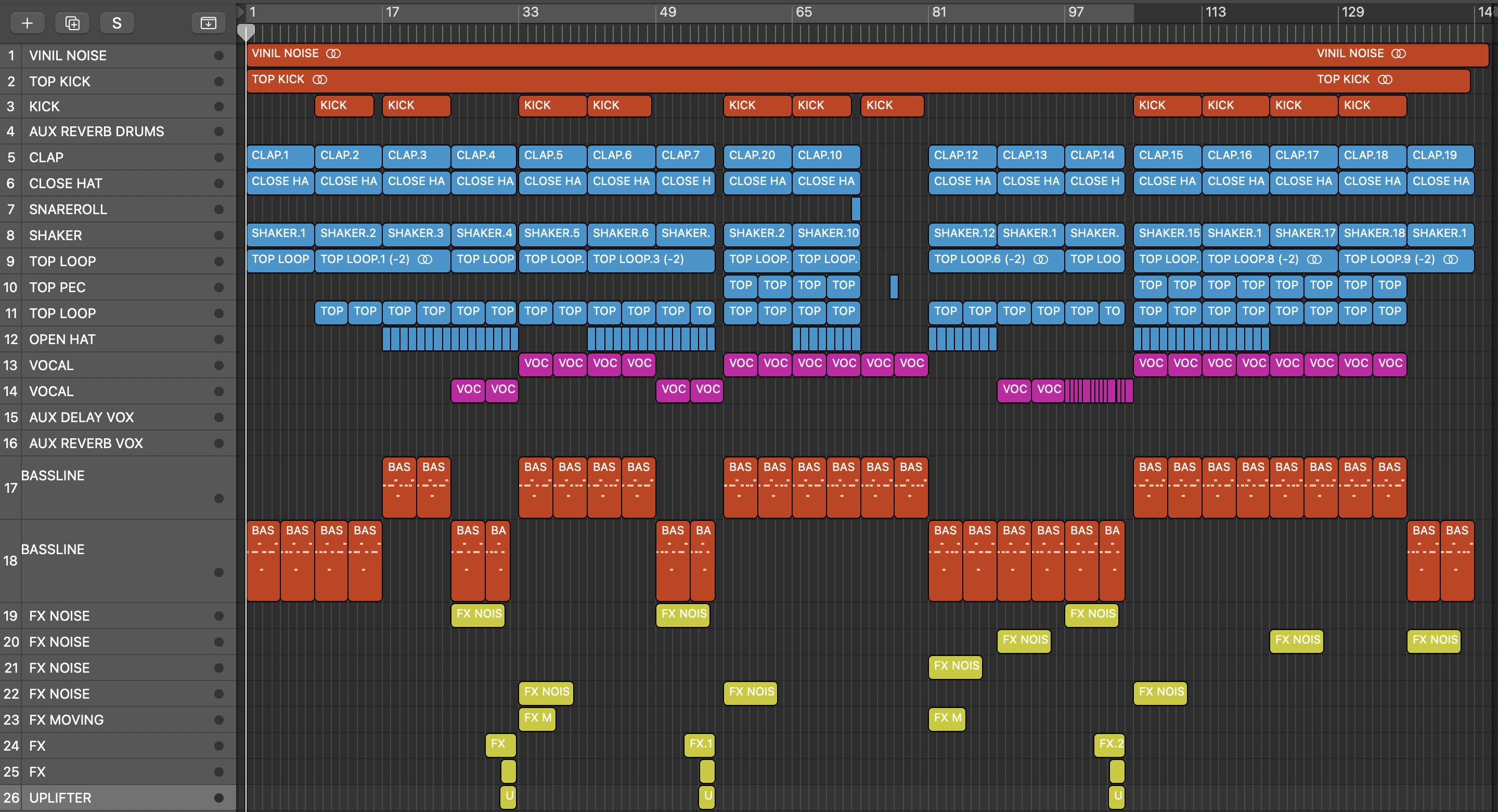Select the first KICK region on track 3
The width and height of the screenshot is (1498, 812).
point(343,106)
